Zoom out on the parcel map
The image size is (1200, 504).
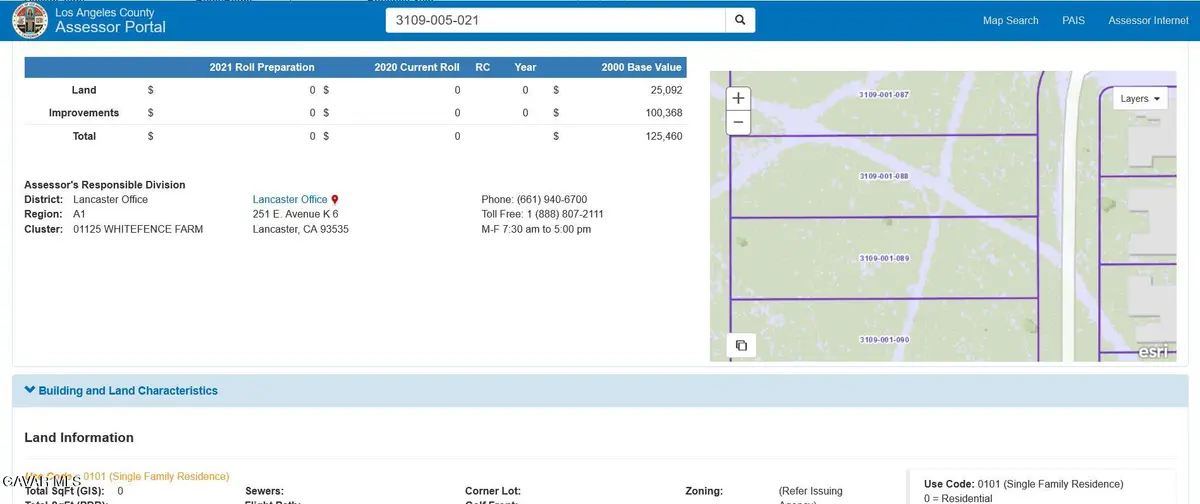(x=738, y=122)
